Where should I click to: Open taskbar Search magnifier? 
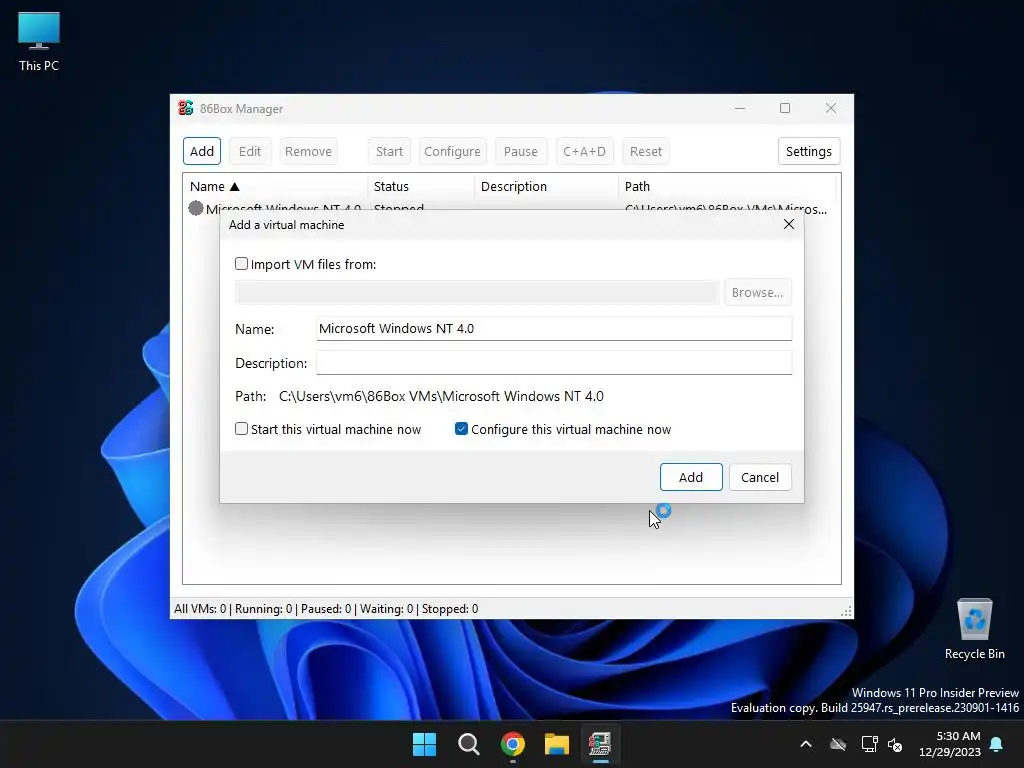(468, 744)
